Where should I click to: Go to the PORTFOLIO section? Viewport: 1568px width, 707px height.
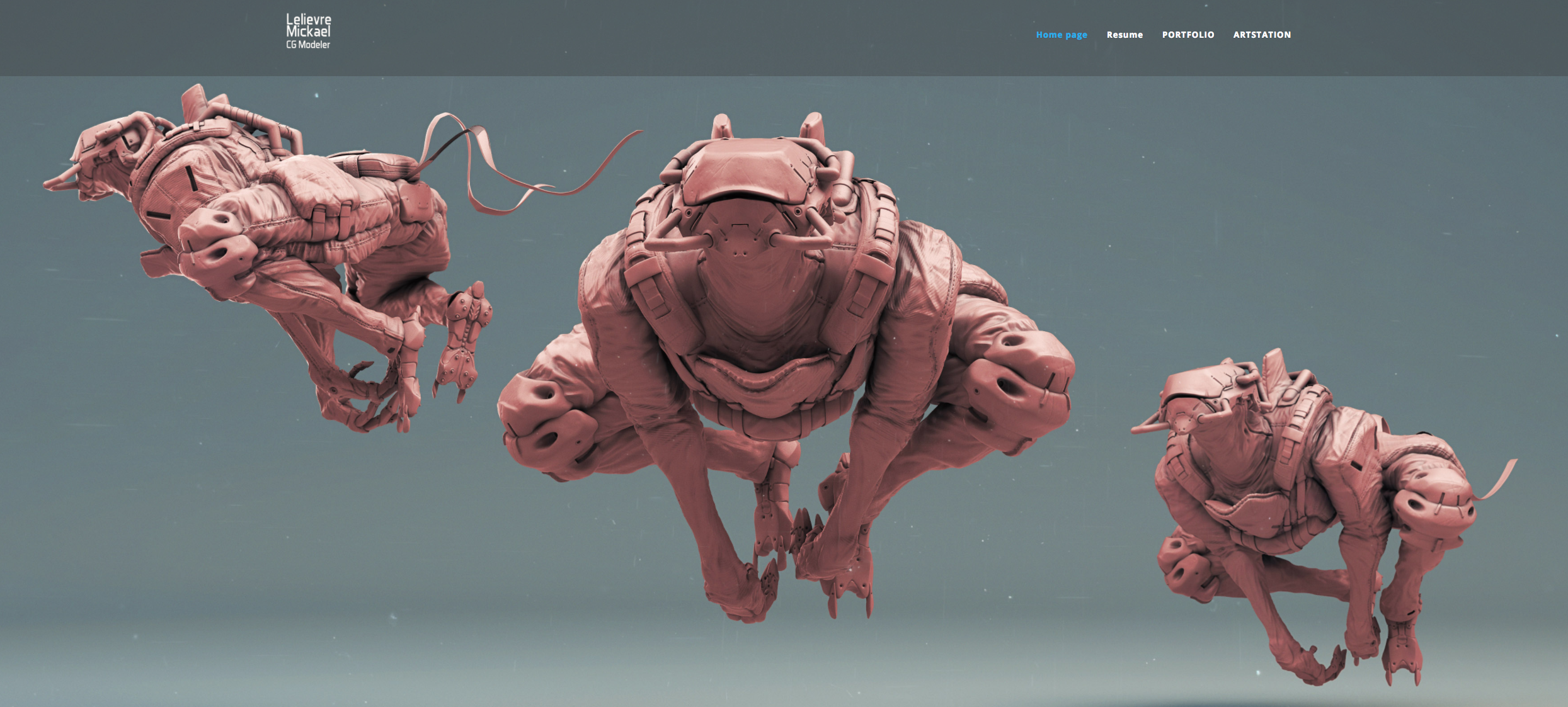tap(1187, 35)
